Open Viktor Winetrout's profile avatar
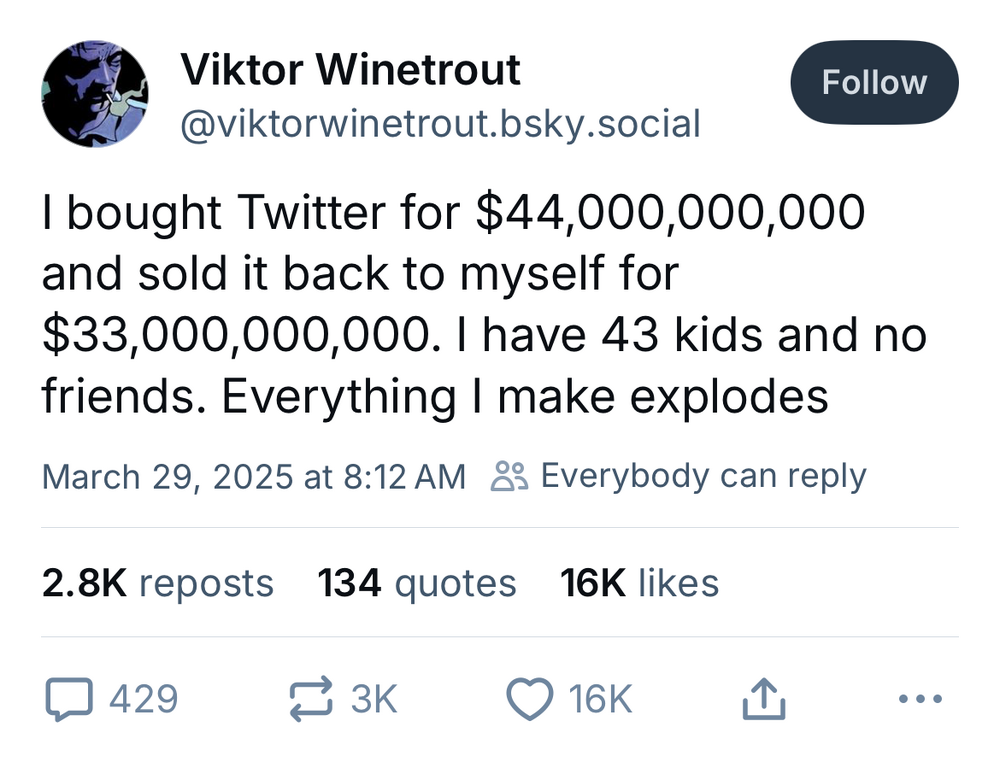The height and width of the screenshot is (762, 1000). (x=95, y=94)
